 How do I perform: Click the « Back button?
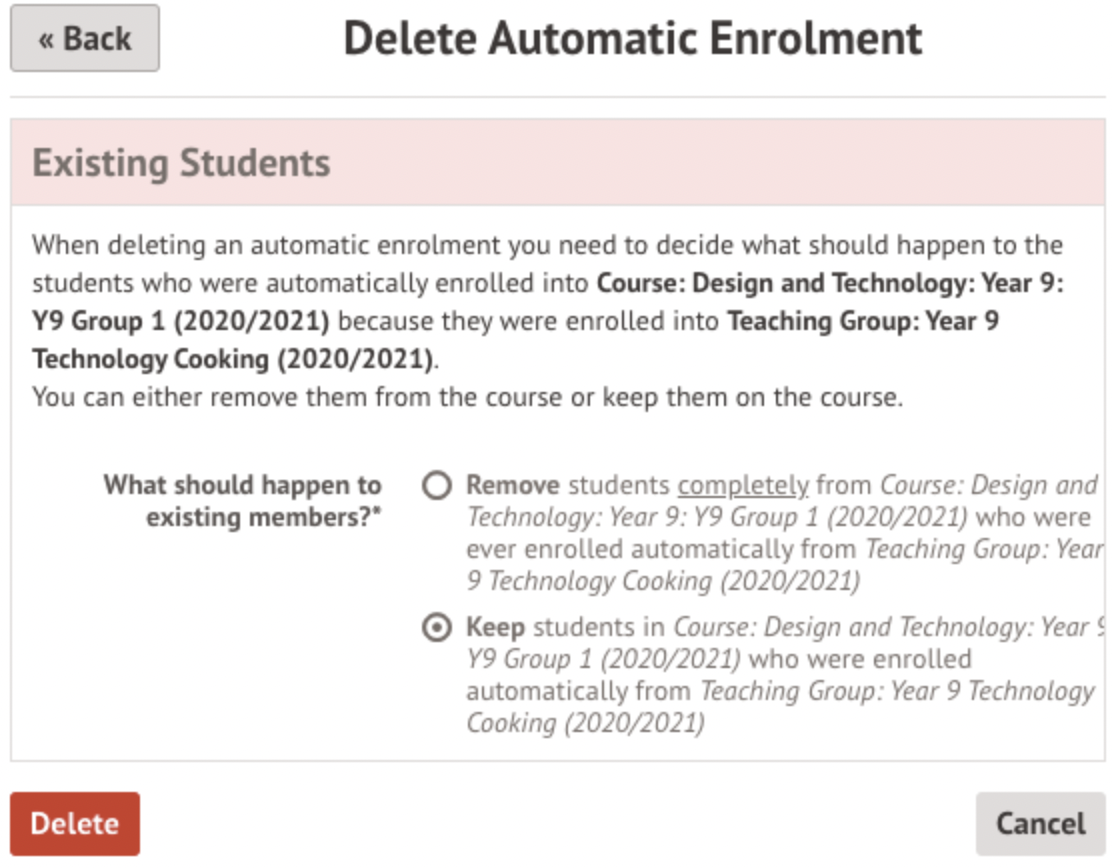tap(84, 39)
